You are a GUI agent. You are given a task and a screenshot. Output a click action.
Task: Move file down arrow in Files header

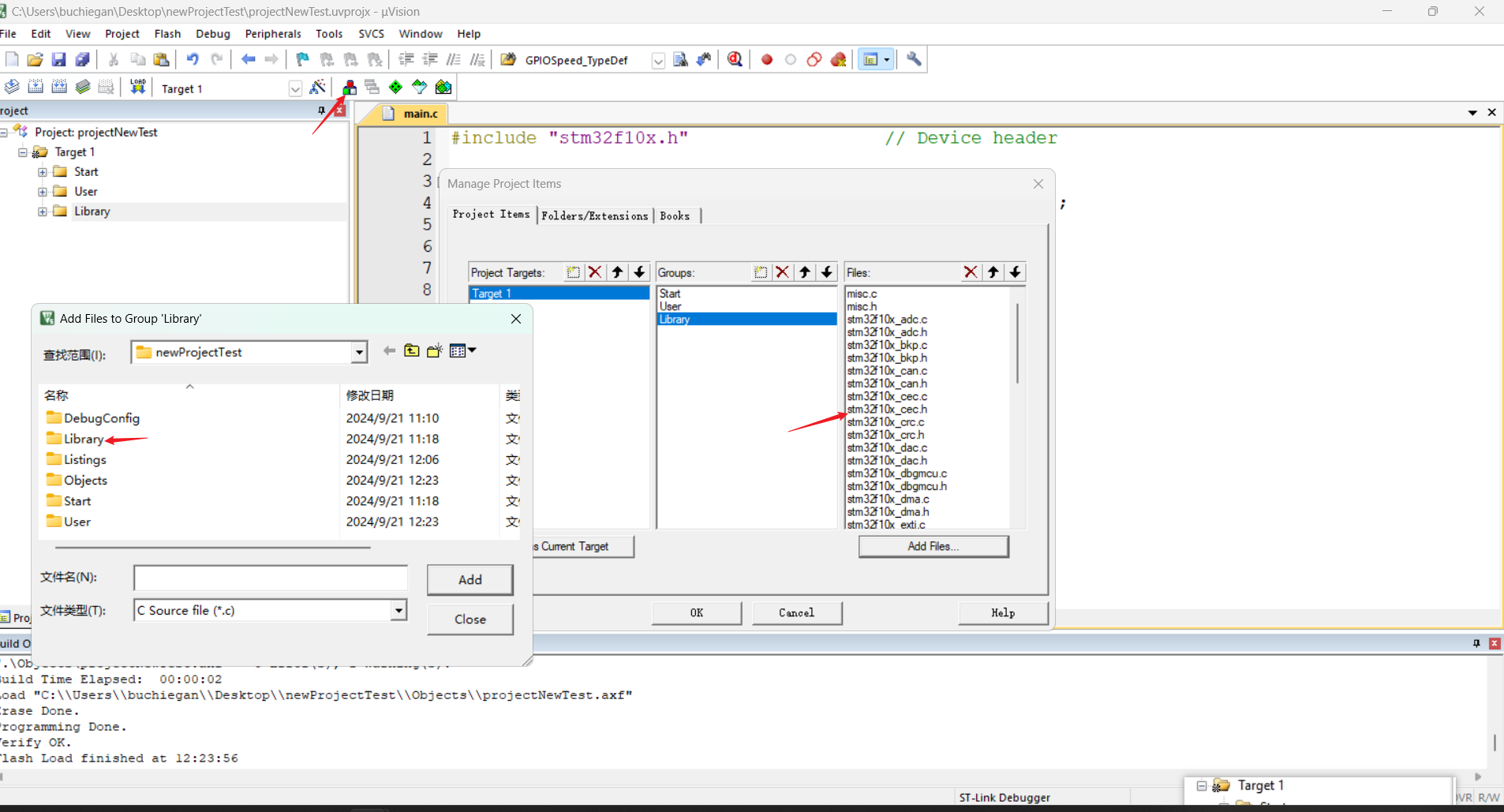click(x=1015, y=272)
